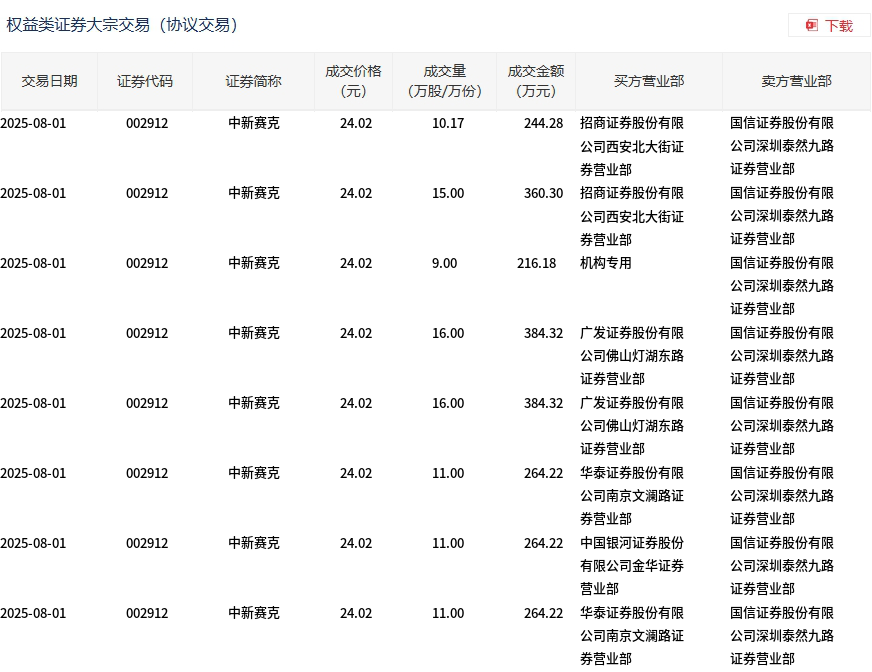Click 国信证券 seller in the 金华证券 row

pyautogui.click(x=782, y=566)
